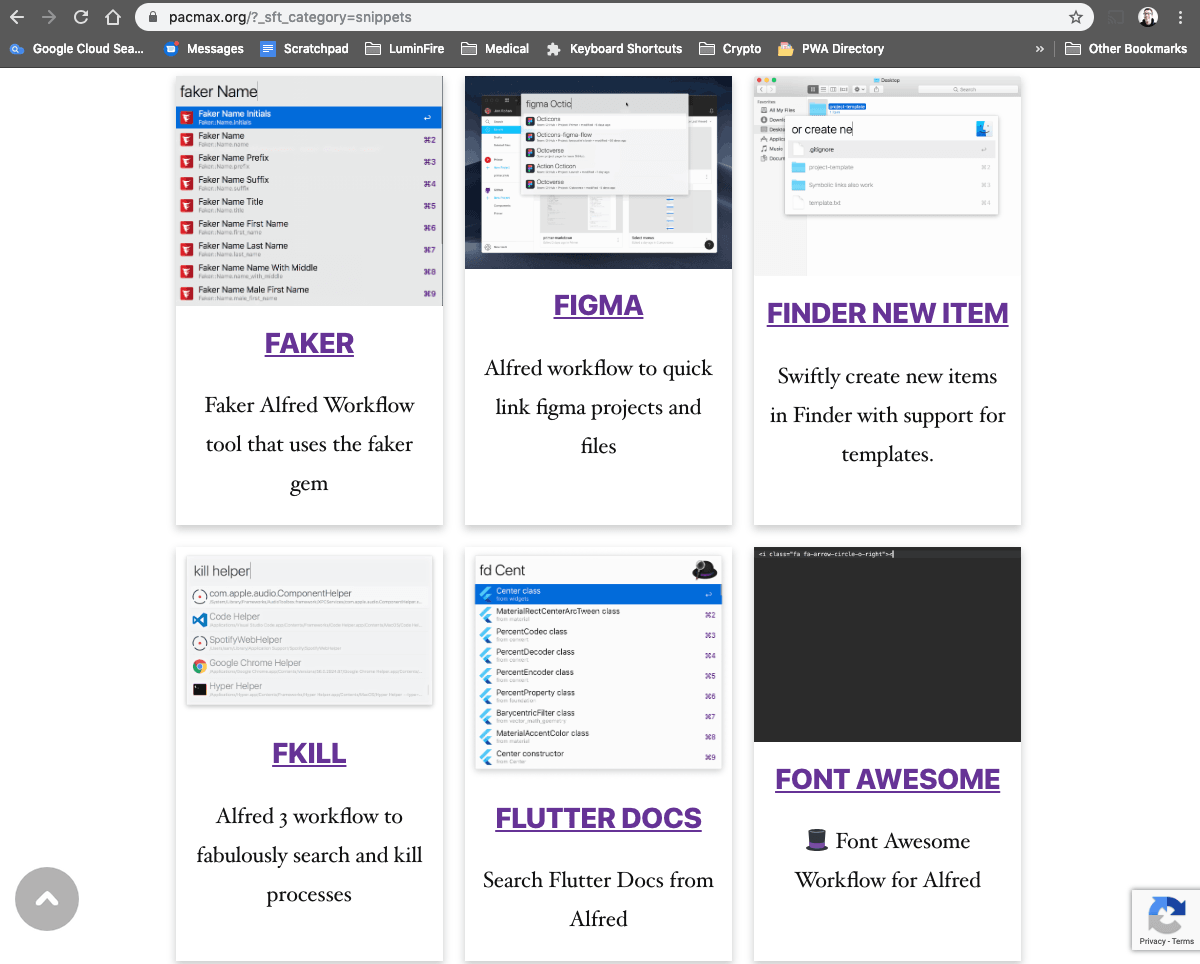This screenshot has width=1200, height=964.
Task: Click the fd Cent Flutter Docs thumbnail
Action: 598,663
